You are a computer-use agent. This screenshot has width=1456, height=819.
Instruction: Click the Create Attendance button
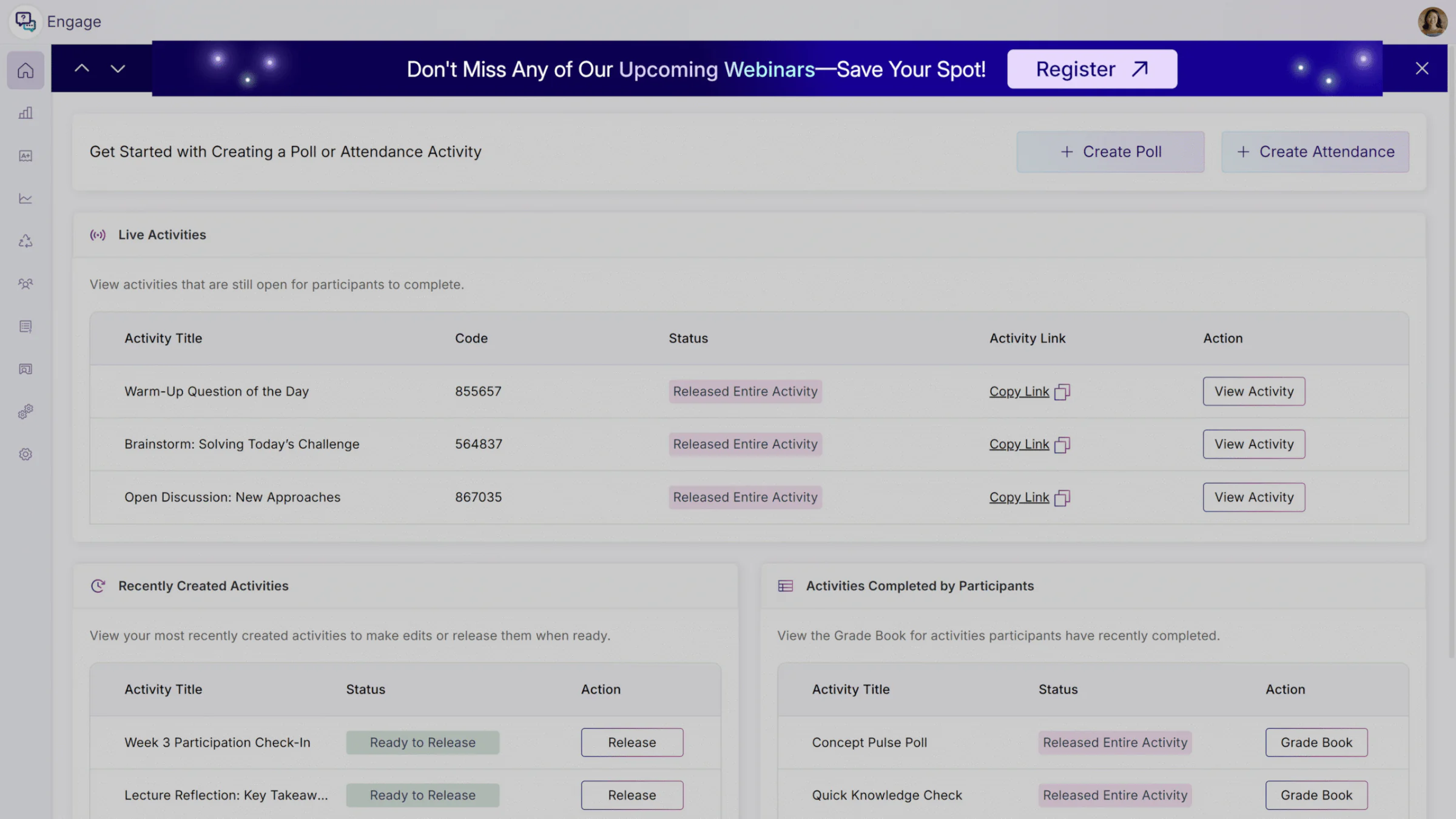[1315, 152]
